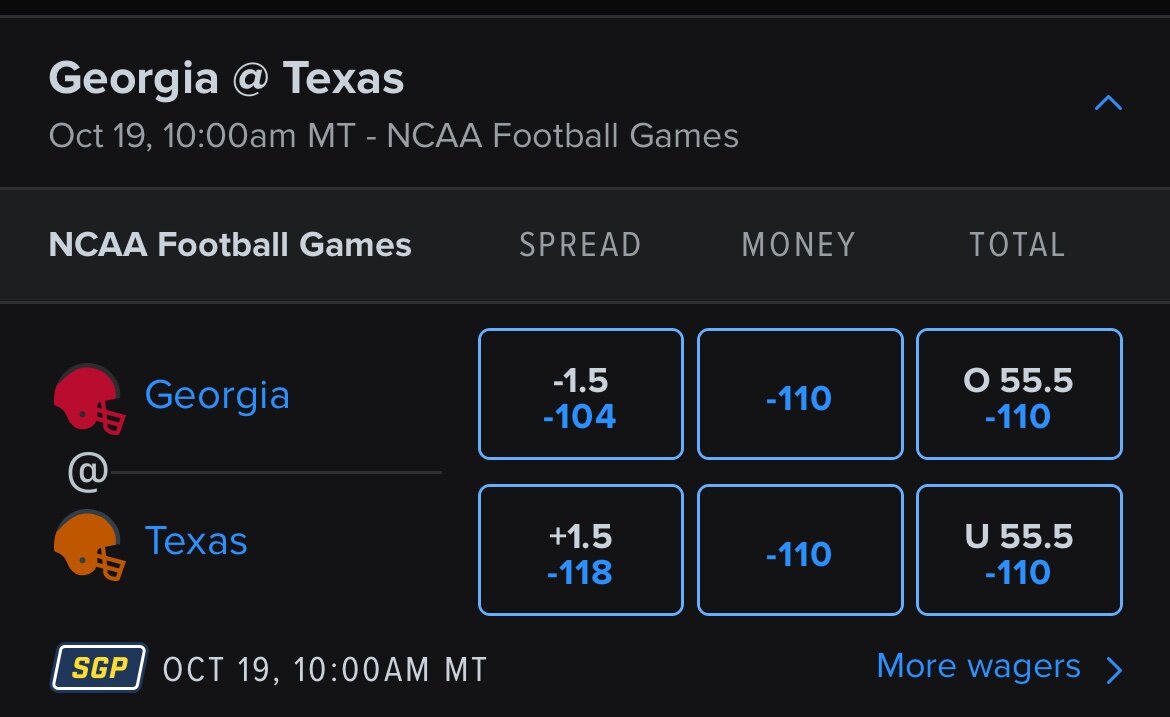Open the More wagers link
Image resolution: width=1170 pixels, height=717 pixels.
pos(978,666)
